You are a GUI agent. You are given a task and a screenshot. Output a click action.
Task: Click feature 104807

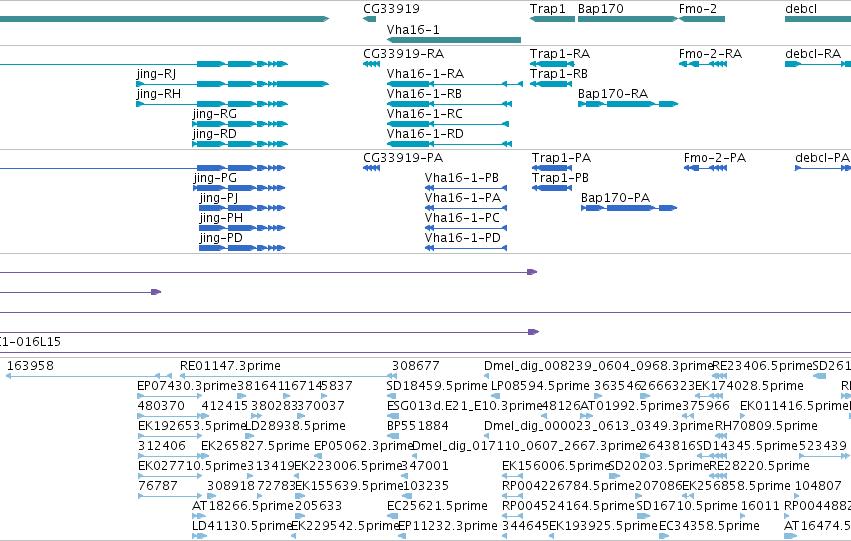(x=818, y=486)
